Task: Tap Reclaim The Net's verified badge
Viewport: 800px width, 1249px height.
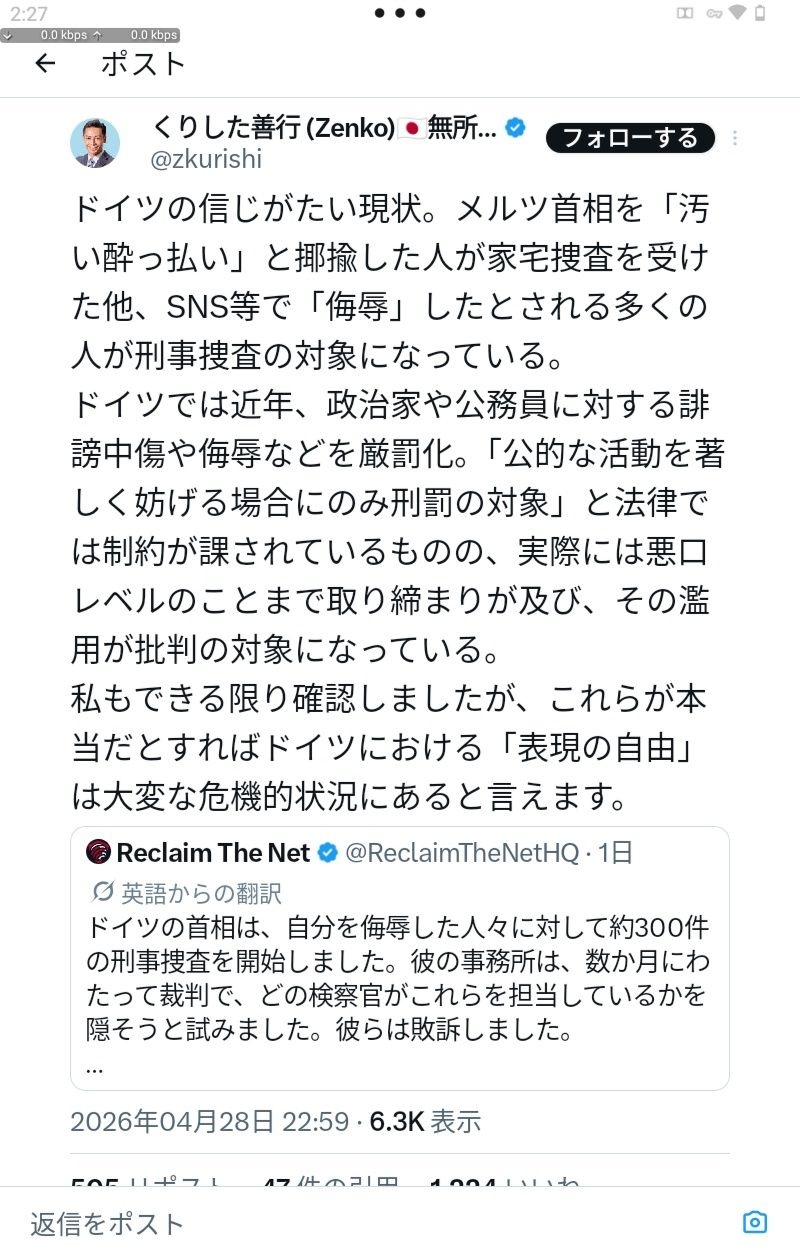Action: pyautogui.click(x=327, y=853)
